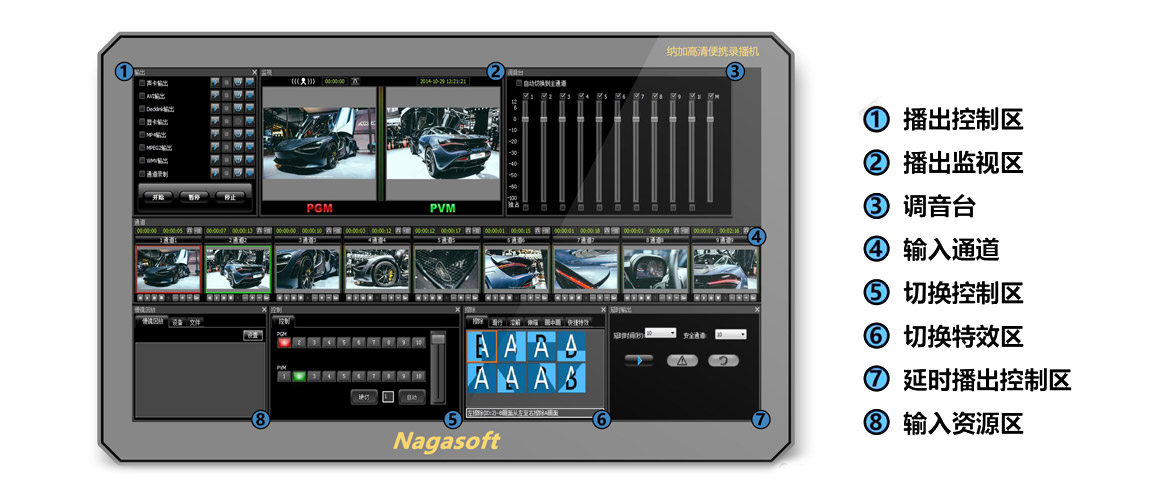
Task: Click the mixer channel 1 fader handle
Action: point(525,119)
